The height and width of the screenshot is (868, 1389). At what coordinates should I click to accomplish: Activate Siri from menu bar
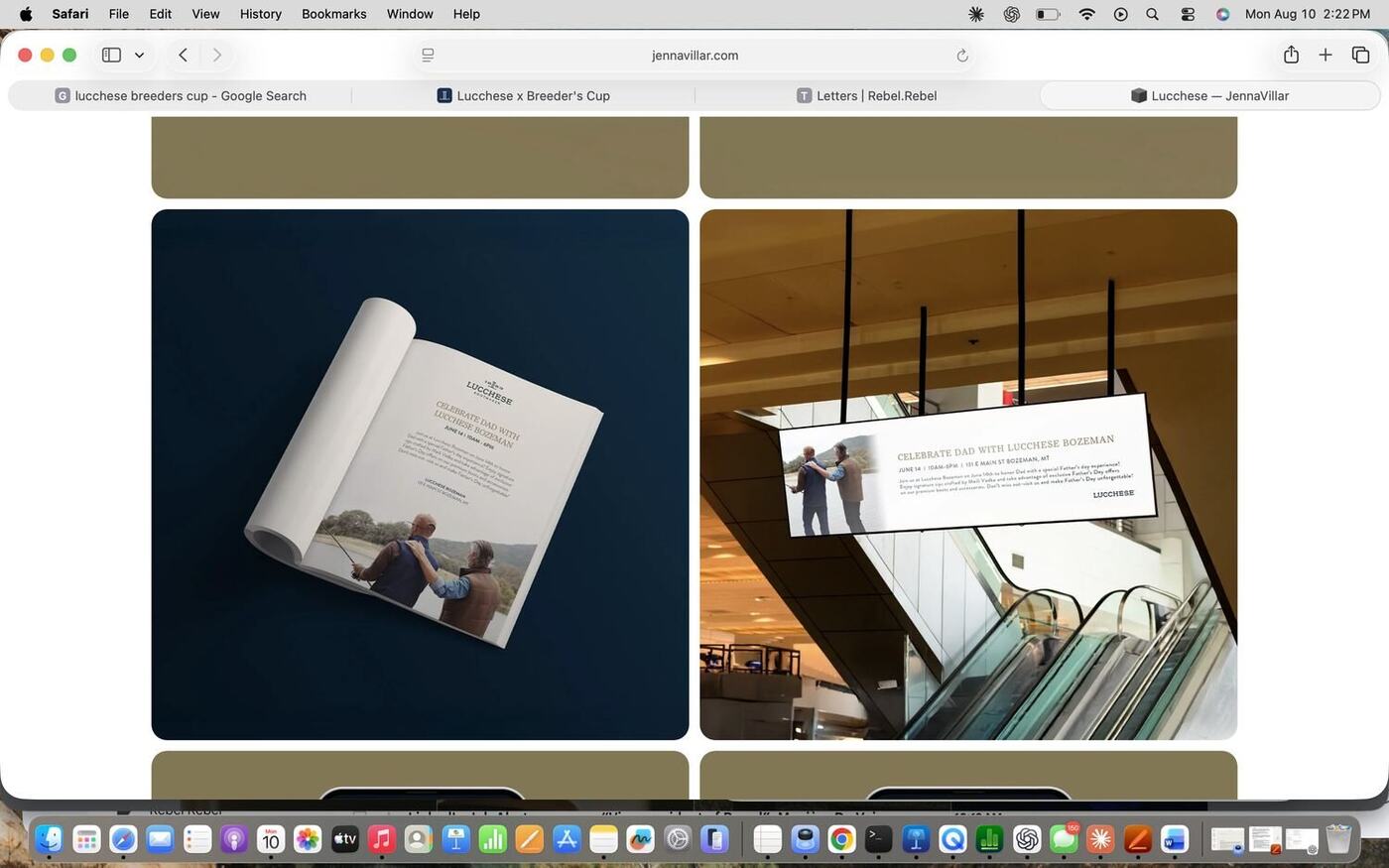coord(1222,14)
